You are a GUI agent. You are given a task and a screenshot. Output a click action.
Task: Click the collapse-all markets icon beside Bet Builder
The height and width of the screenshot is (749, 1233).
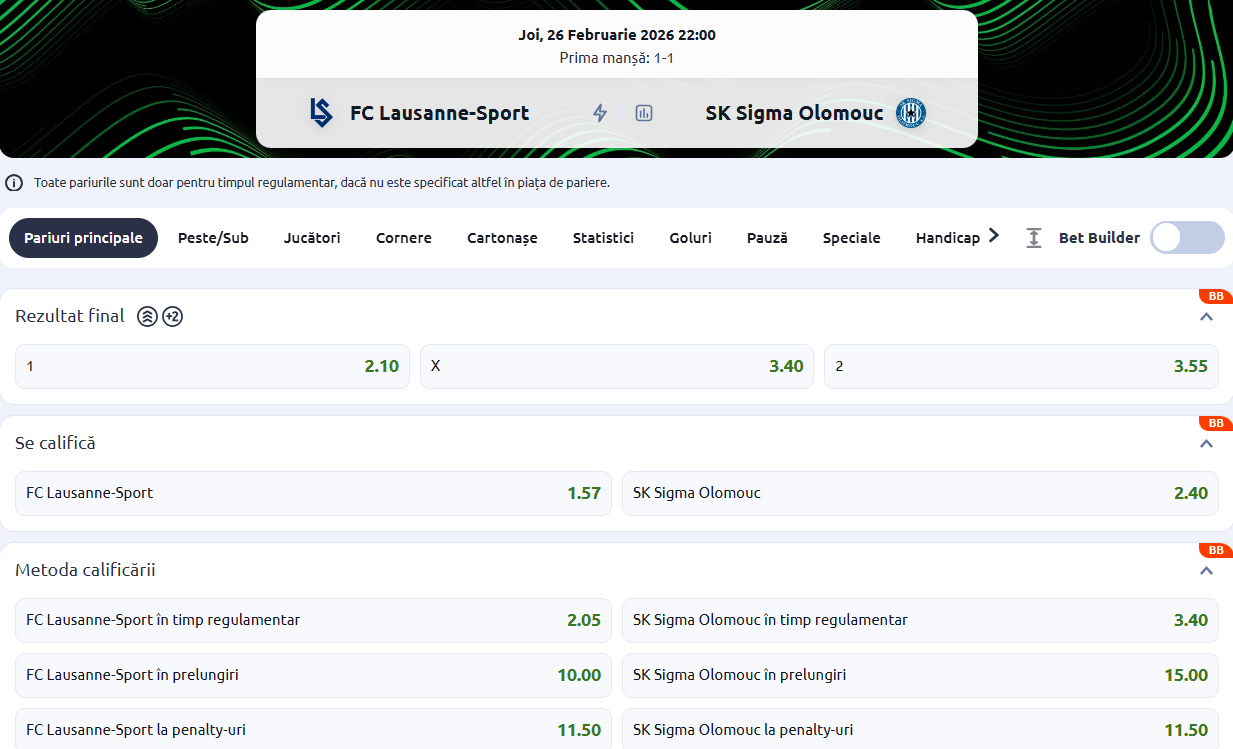point(1034,238)
